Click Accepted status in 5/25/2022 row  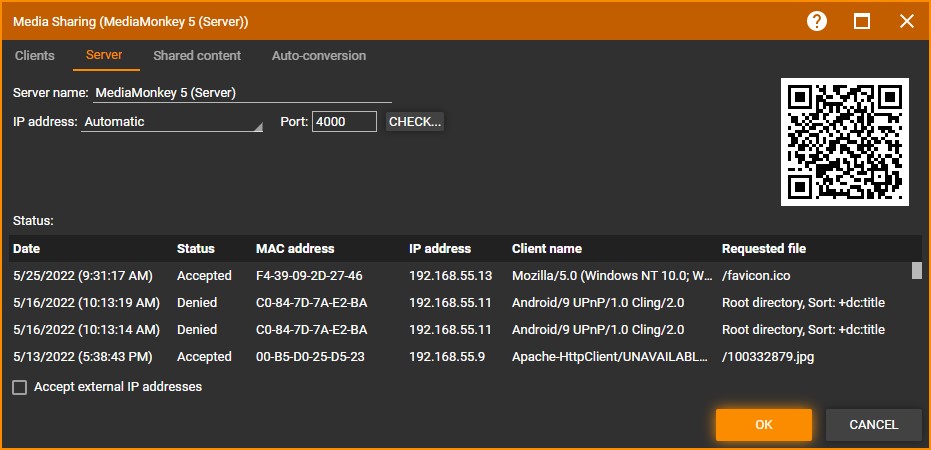coord(204,276)
